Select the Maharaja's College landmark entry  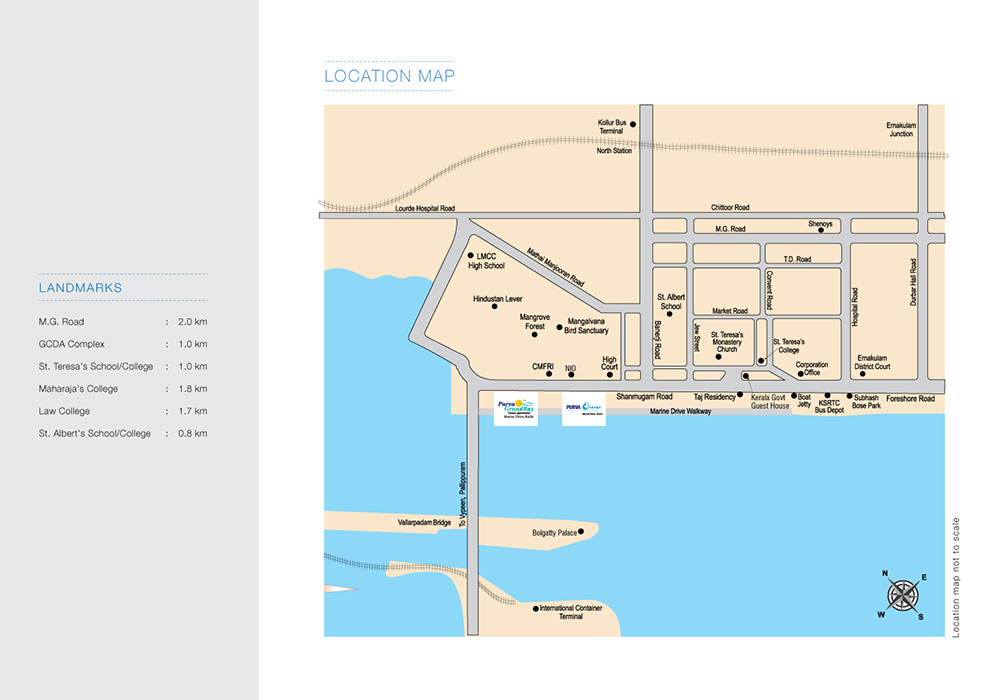coord(78,389)
